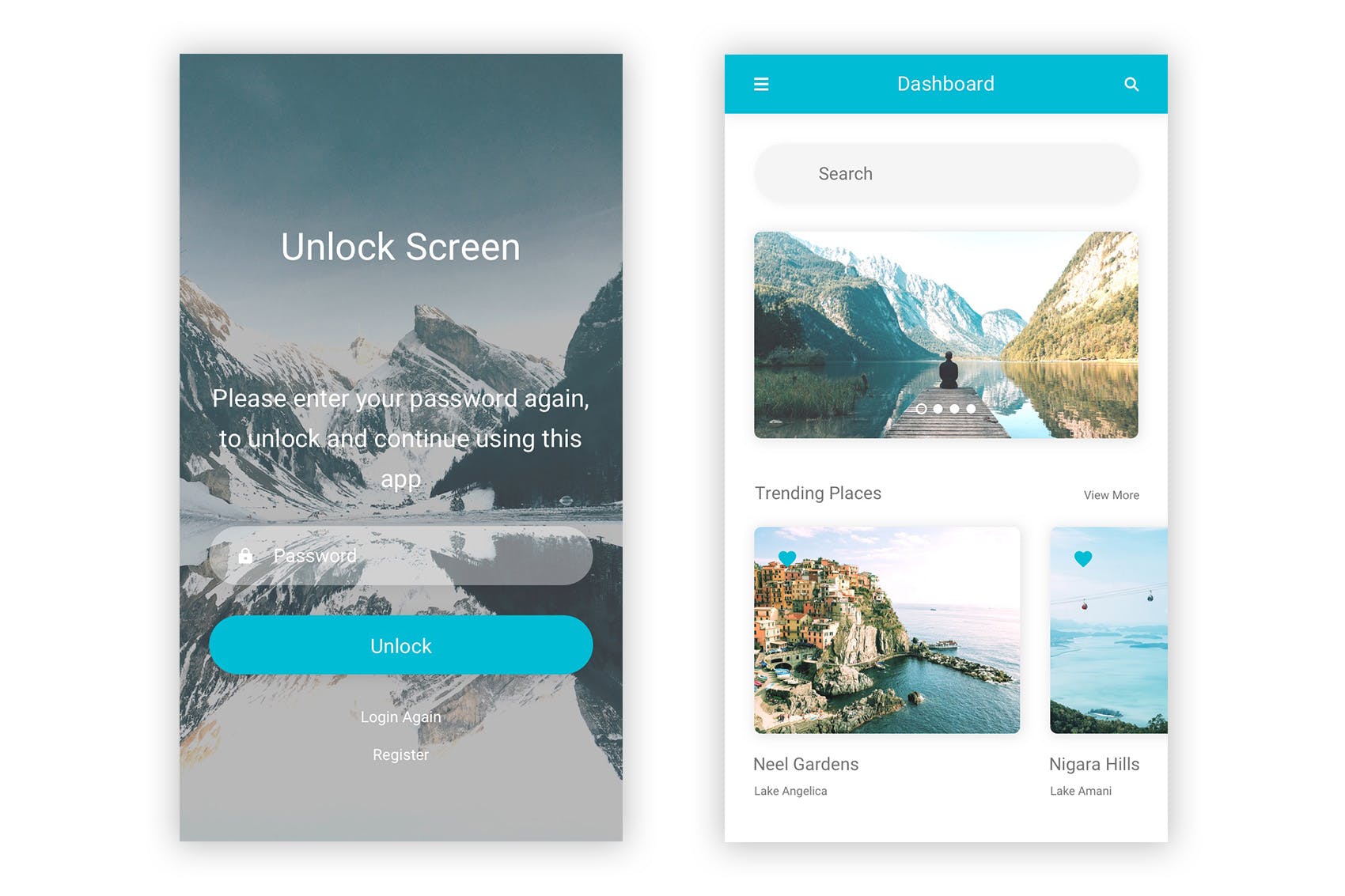Click the Trending Places section heading
Image resolution: width=1345 pixels, height=896 pixels.
(818, 493)
